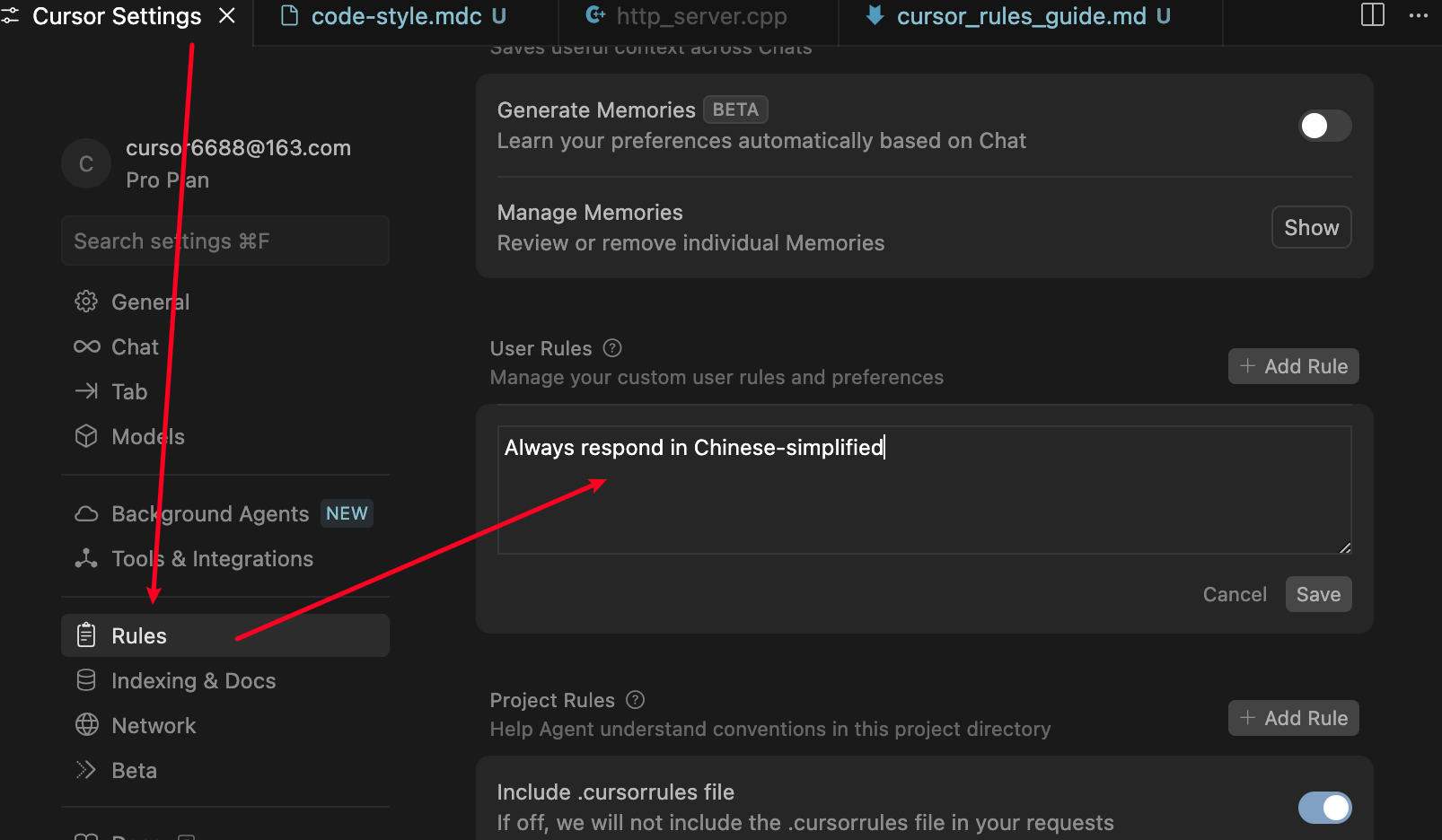
Task: Click the split editor icon
Action: click(1373, 15)
